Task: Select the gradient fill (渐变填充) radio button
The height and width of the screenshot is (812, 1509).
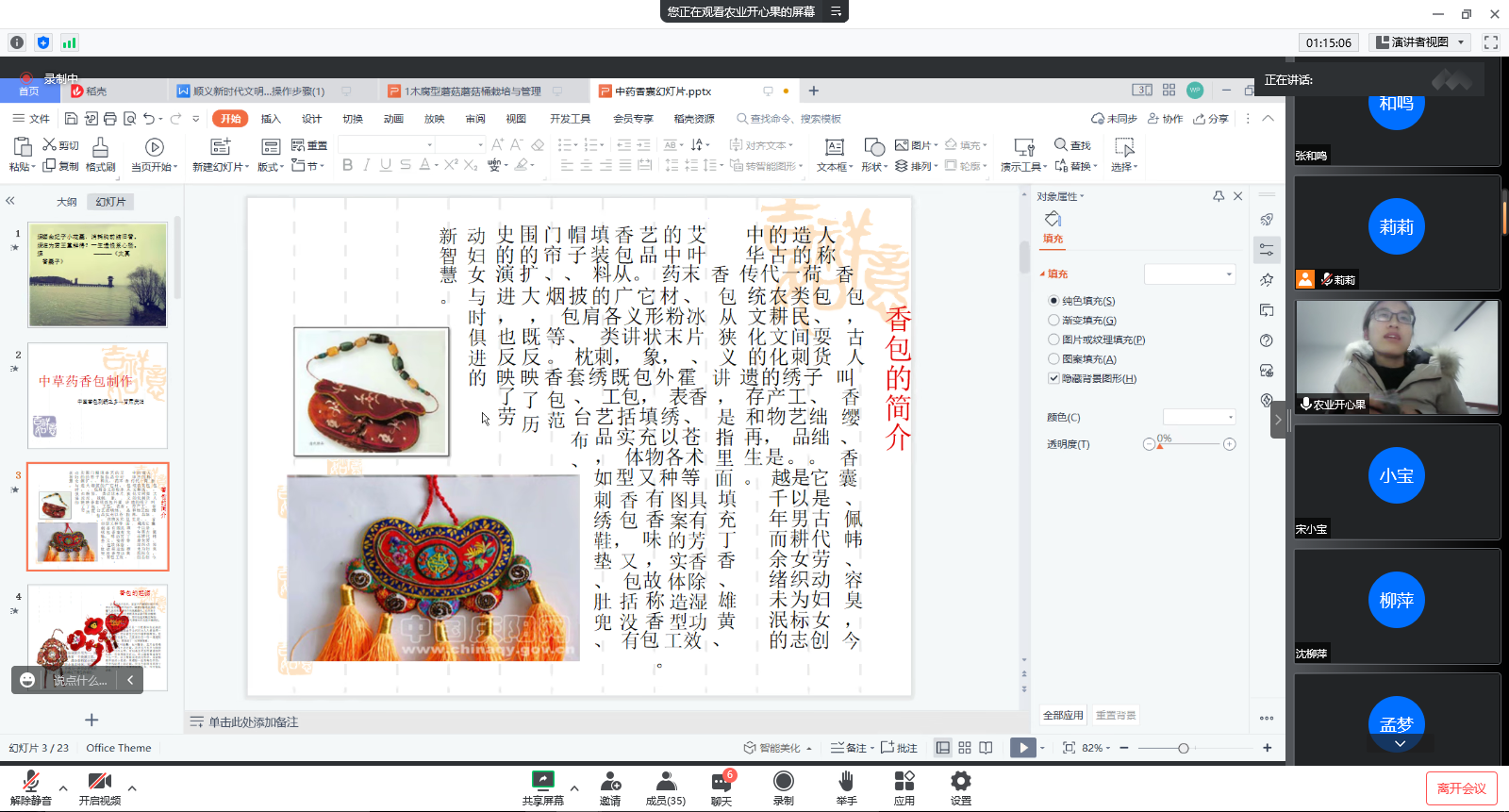Action: click(x=1054, y=321)
